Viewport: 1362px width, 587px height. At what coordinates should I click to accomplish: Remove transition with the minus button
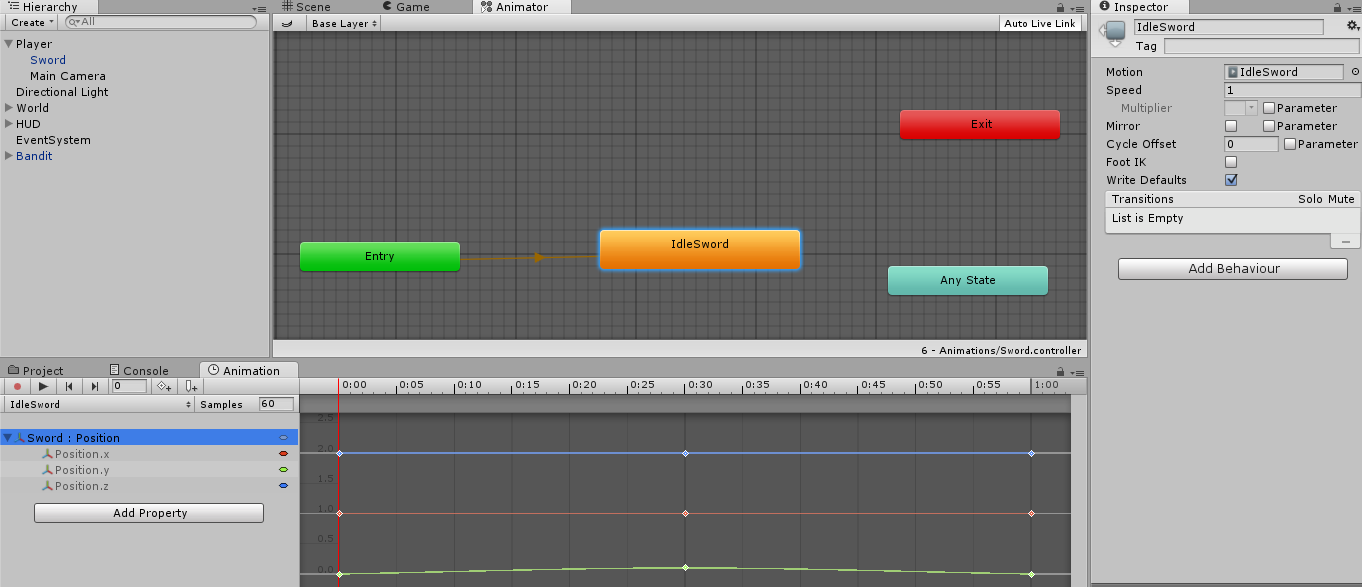tap(1346, 241)
